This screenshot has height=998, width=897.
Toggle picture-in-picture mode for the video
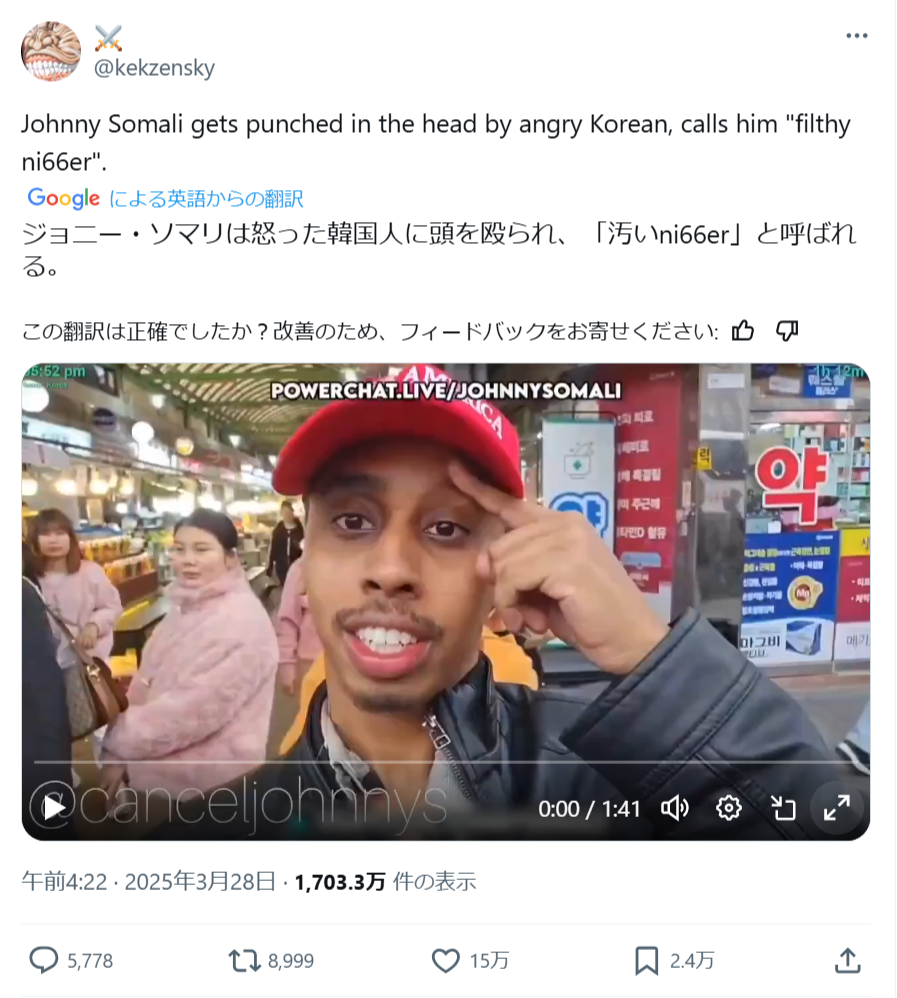783,808
